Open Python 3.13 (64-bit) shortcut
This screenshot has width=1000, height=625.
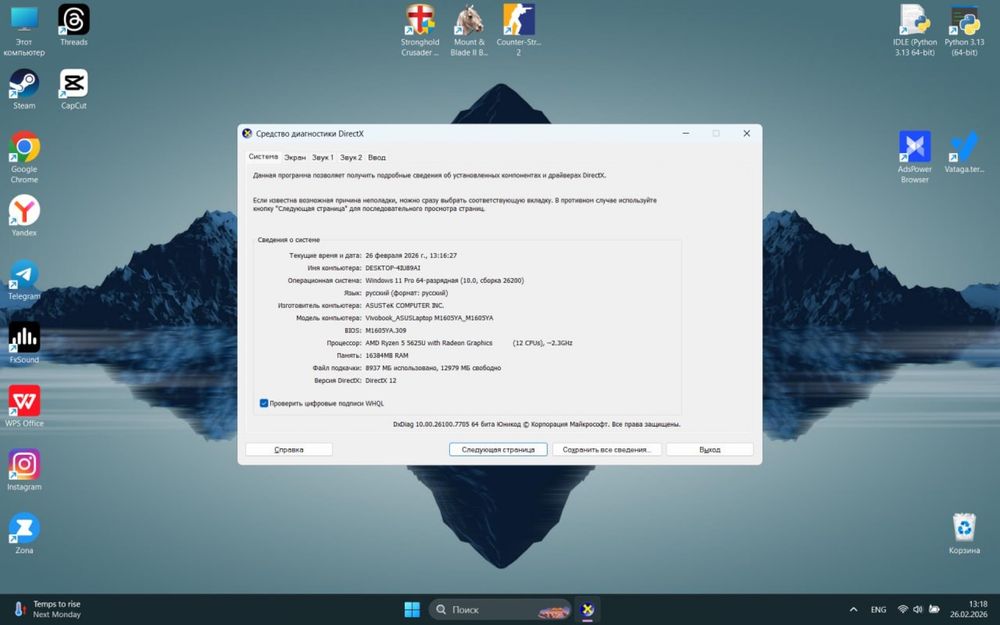point(964,30)
